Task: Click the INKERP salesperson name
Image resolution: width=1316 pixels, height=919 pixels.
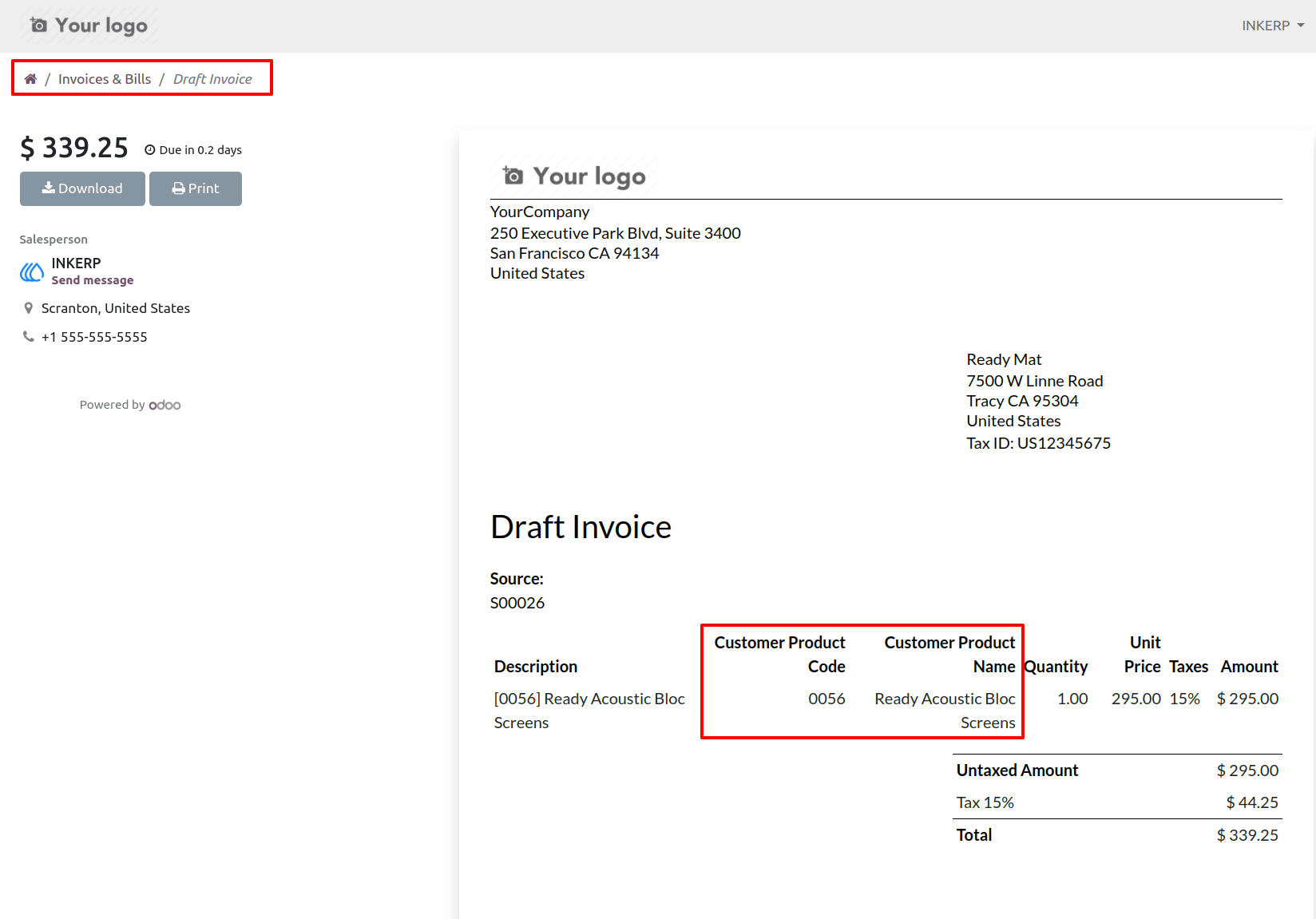Action: coord(77,263)
